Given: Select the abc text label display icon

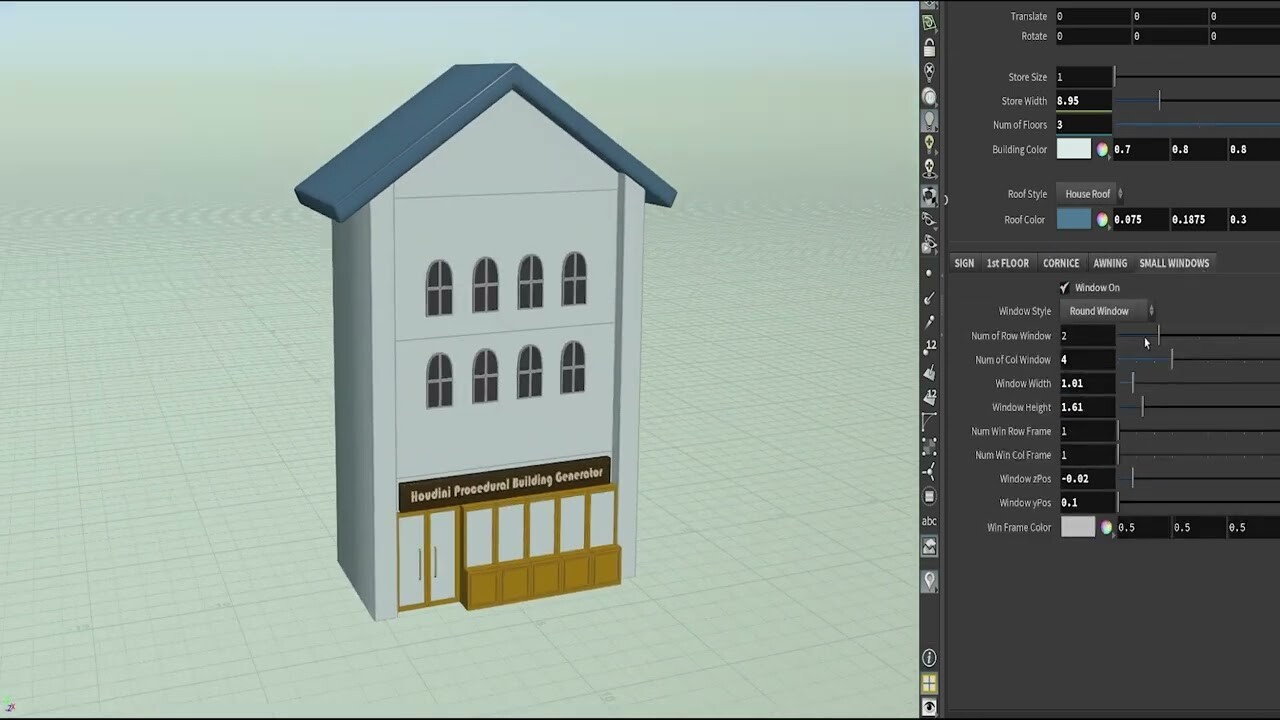Looking at the screenshot, I should tap(929, 520).
